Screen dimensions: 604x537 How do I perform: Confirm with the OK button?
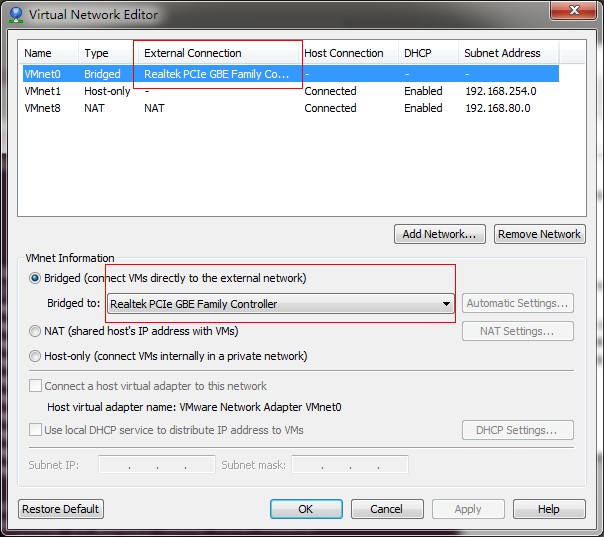(x=306, y=509)
